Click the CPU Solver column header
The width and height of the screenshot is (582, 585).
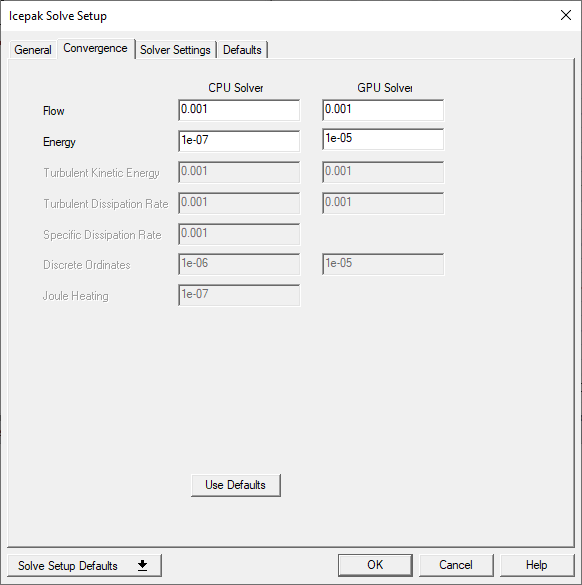(236, 88)
